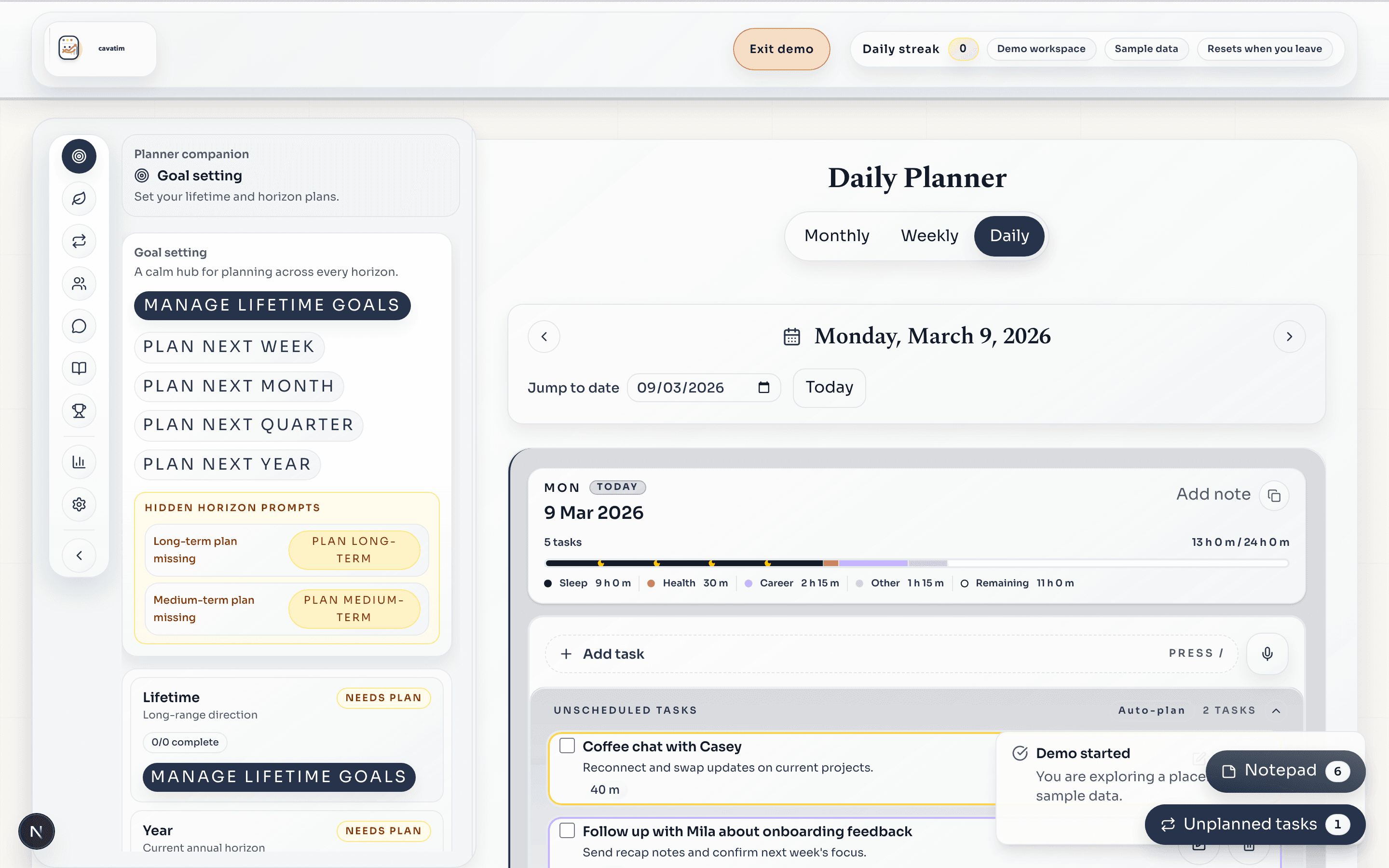Click the people icon in the sidebar

tap(79, 283)
